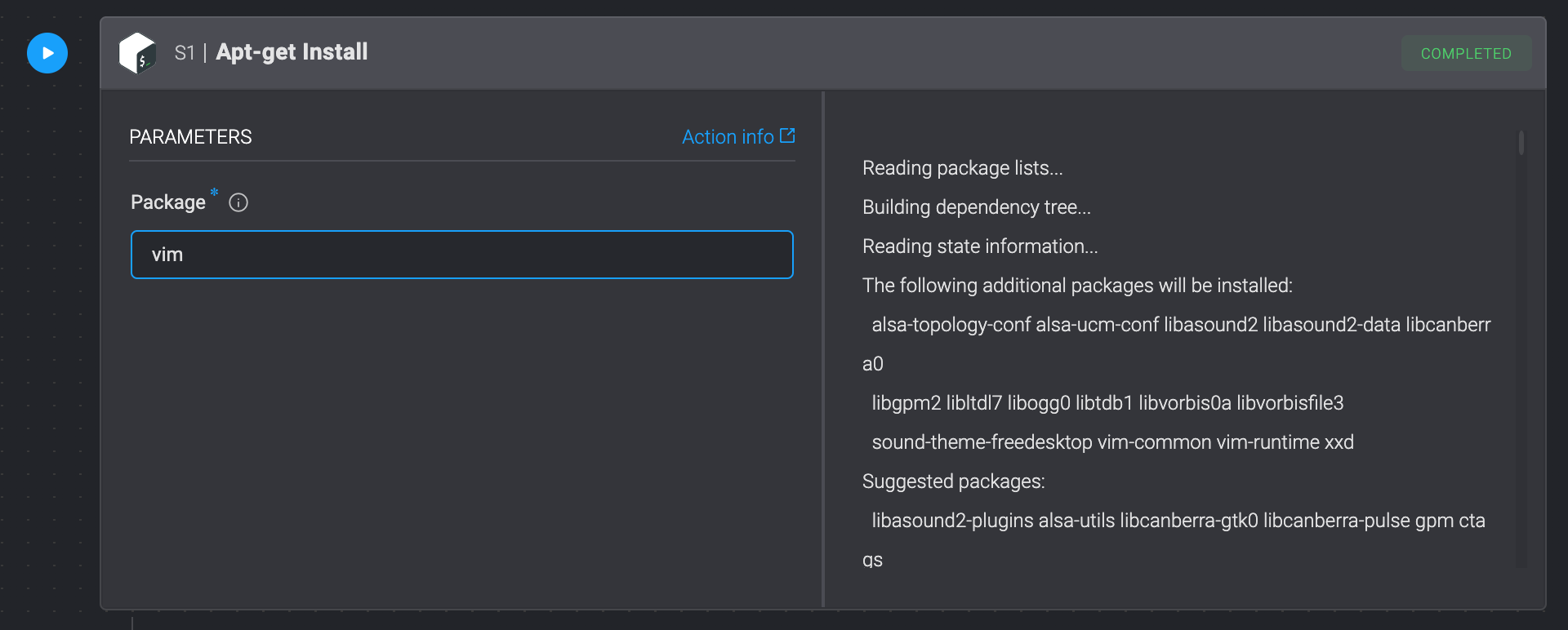This screenshot has height=630, width=1568.
Task: Click the line starting 'libgpm2 libltdl7'
Action: (1107, 403)
